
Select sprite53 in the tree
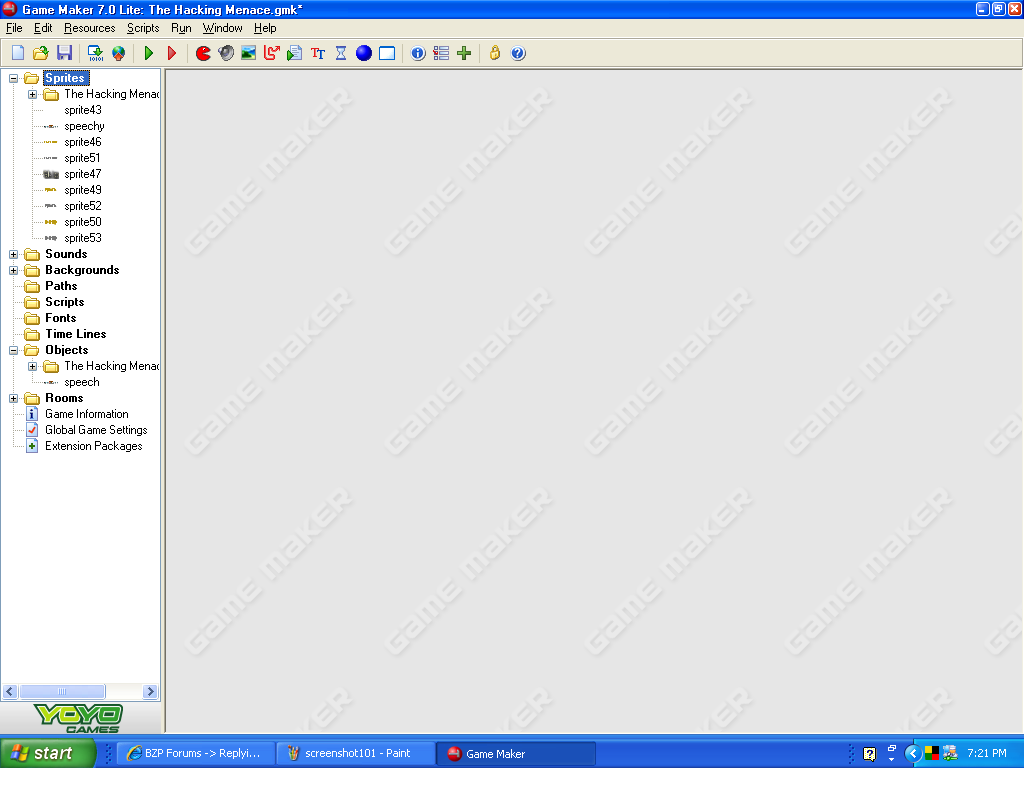tap(83, 238)
